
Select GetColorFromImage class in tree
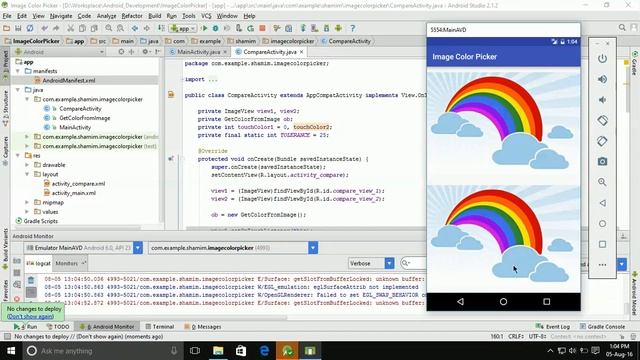click(x=84, y=118)
